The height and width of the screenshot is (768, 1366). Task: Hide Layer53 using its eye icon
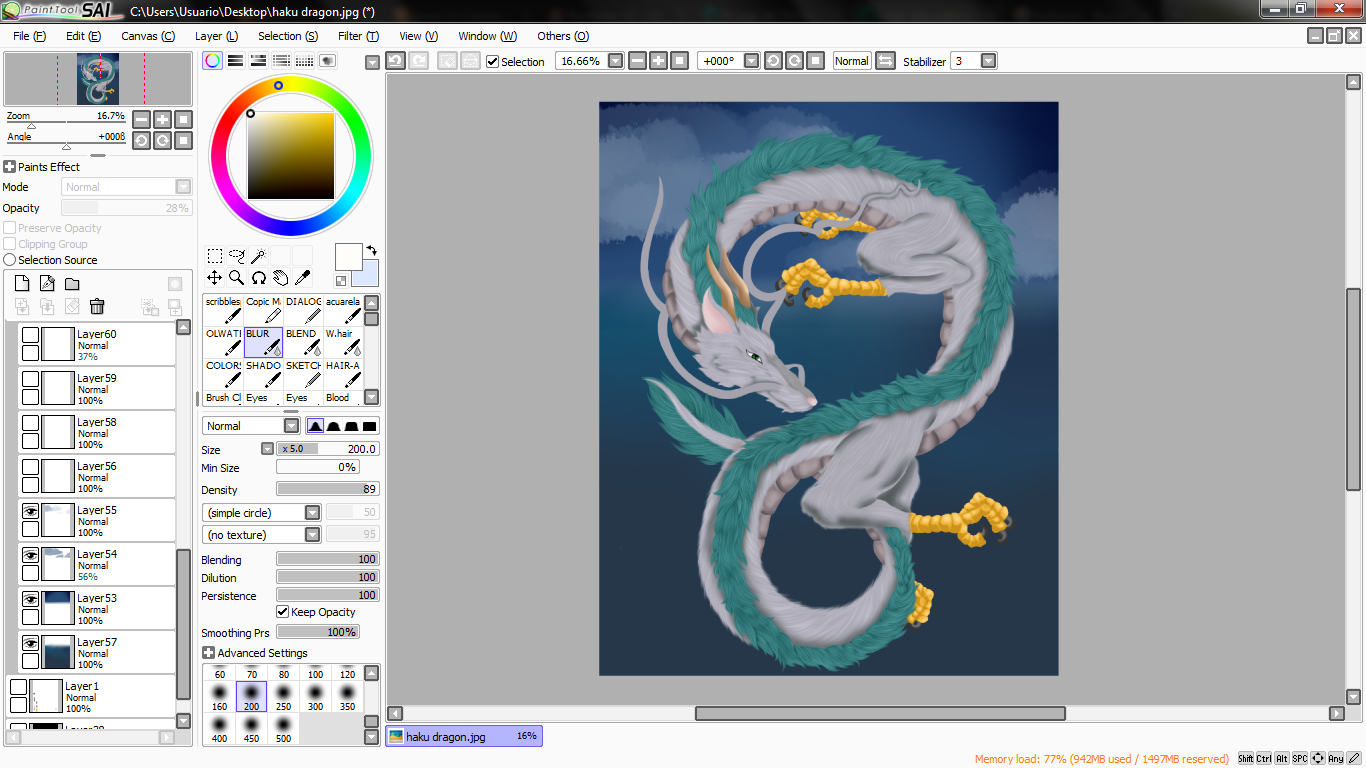(x=30, y=598)
